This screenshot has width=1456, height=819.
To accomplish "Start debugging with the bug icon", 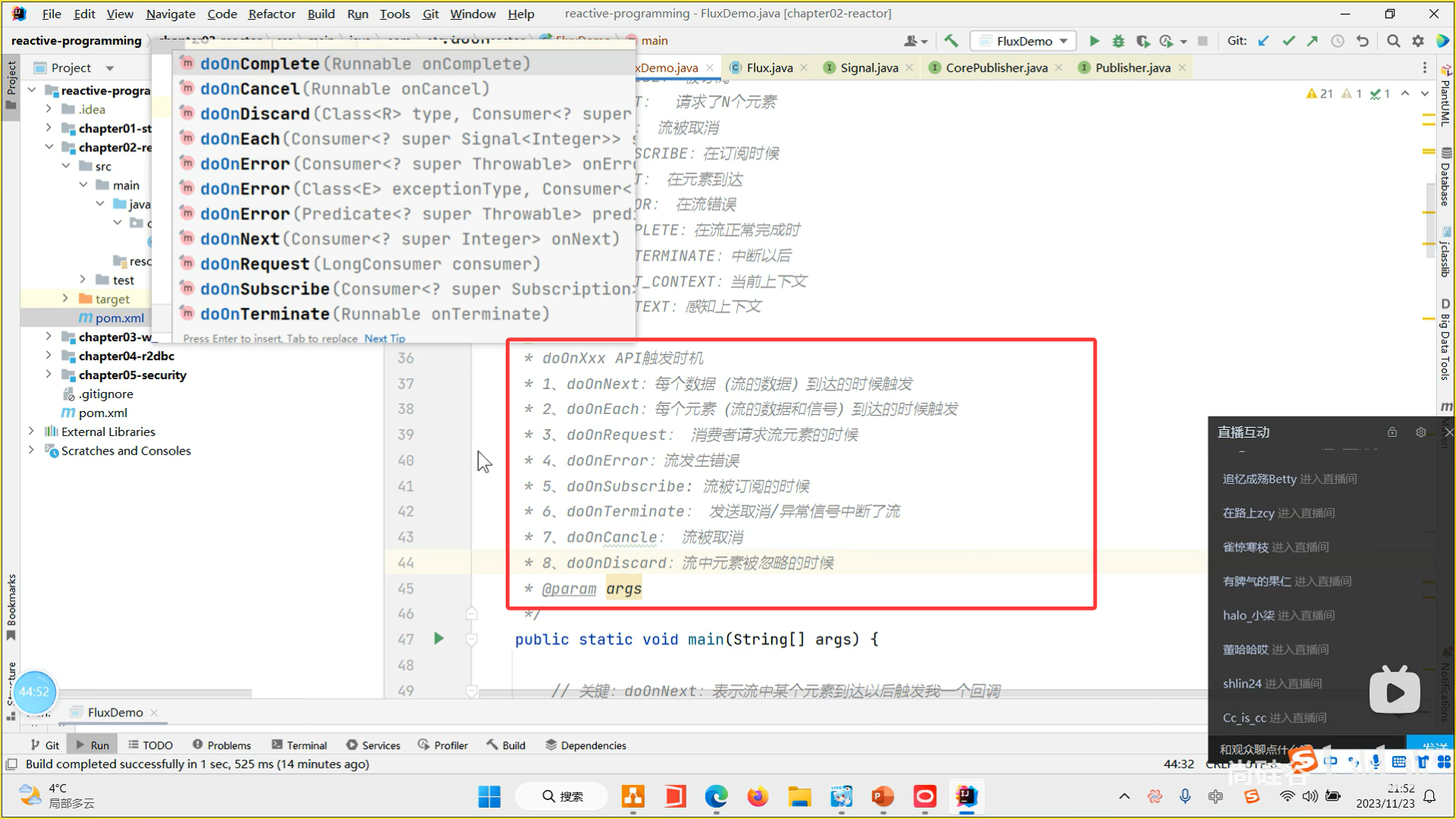I will tap(1118, 41).
